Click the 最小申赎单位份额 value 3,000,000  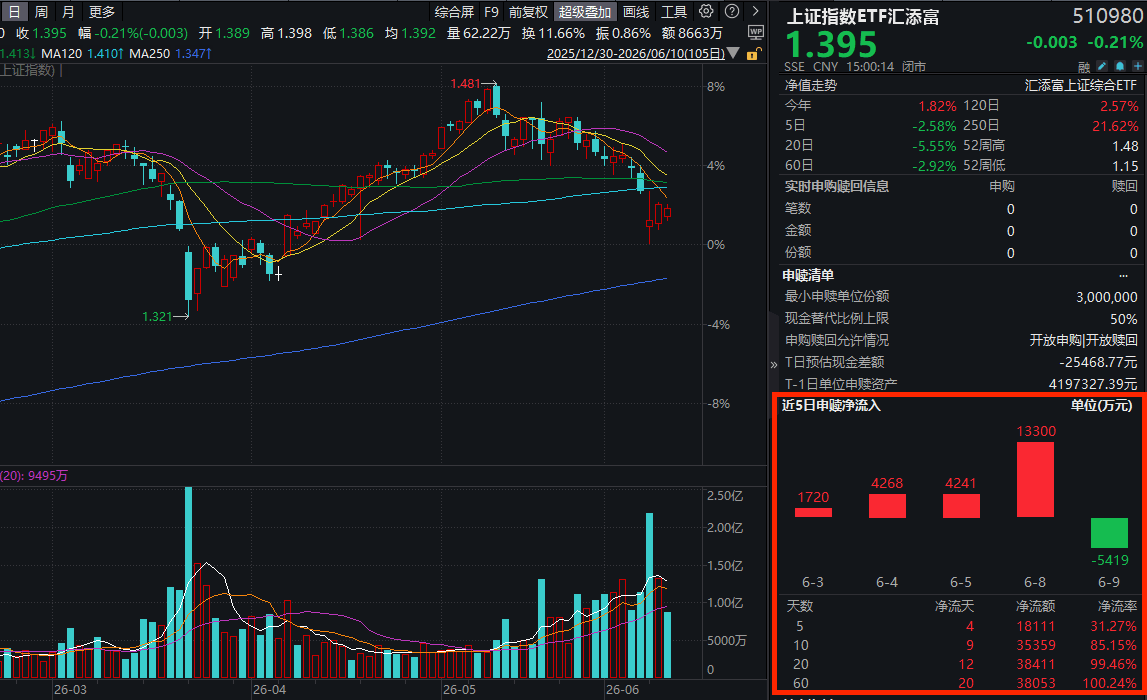(x=1107, y=297)
